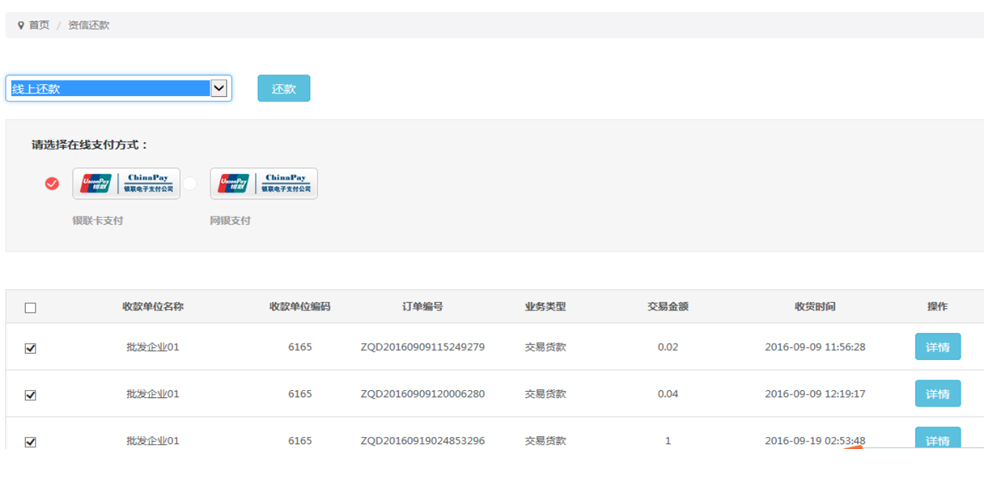
Task: Click the ChinaPay online banking logo
Action: [x=263, y=183]
